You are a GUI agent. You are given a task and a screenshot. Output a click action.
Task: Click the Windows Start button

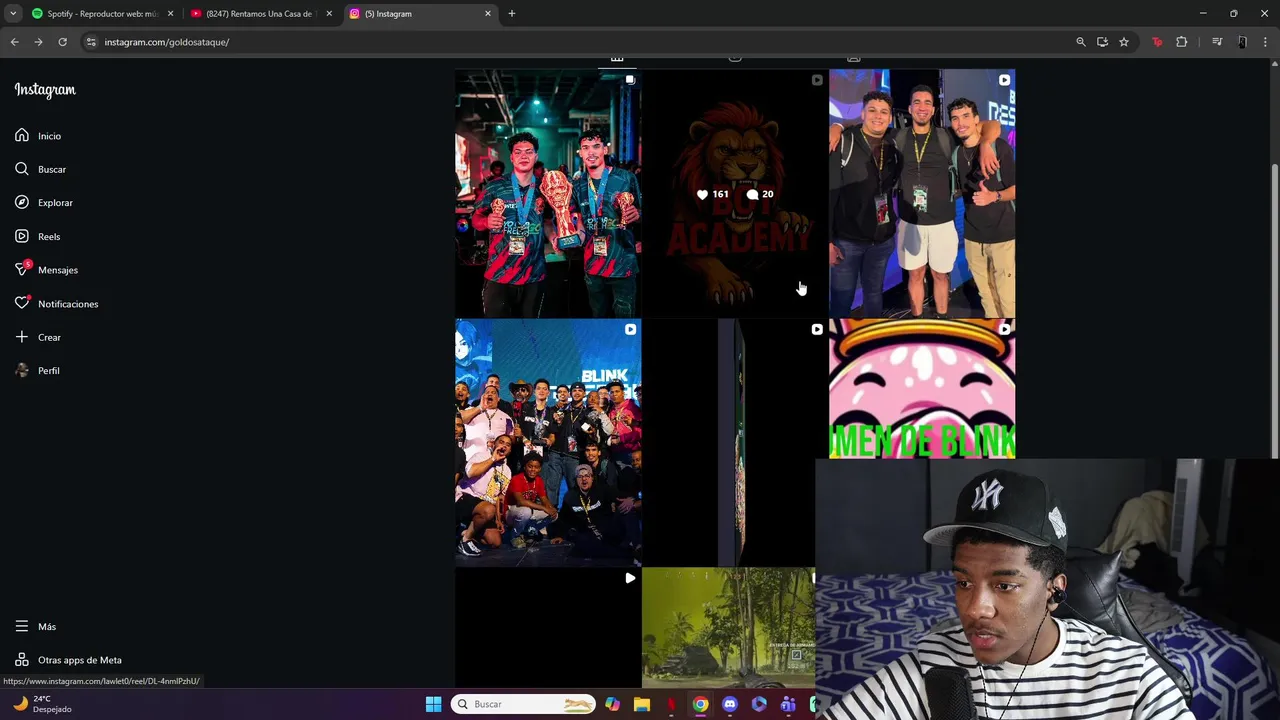[434, 704]
